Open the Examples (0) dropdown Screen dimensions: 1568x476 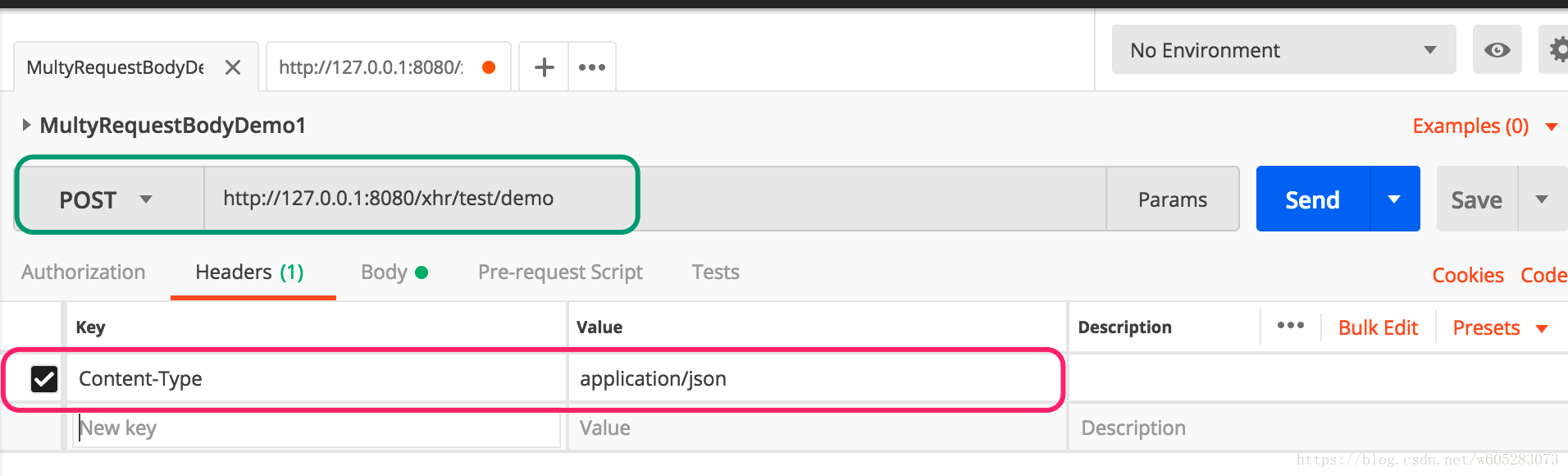[x=1484, y=126]
